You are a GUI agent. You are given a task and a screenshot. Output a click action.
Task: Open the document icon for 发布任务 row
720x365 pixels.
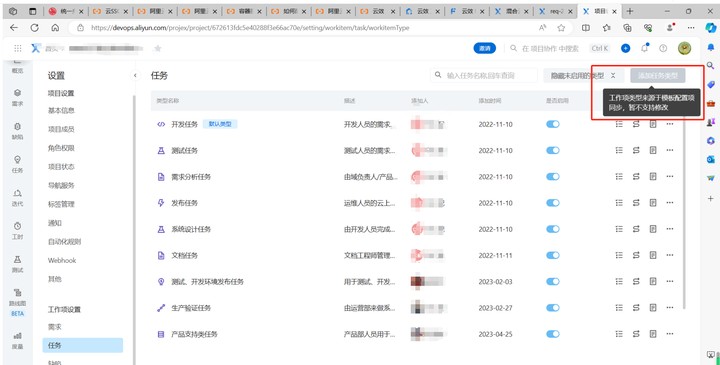(x=653, y=203)
